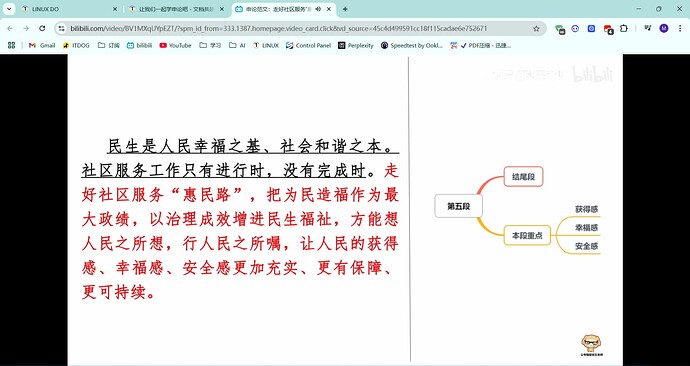Click the 安全感 mind map branch
The height and width of the screenshot is (366, 690).
[587, 246]
